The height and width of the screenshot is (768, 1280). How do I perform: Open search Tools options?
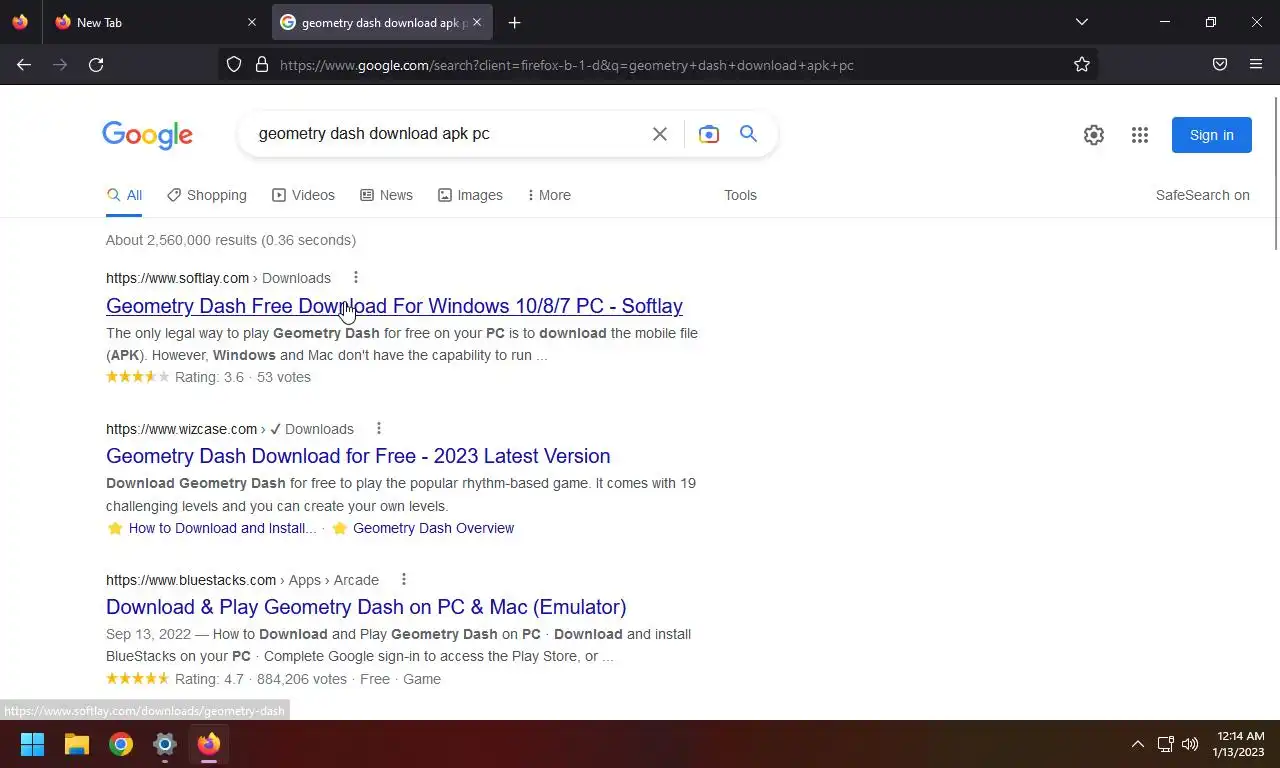pos(740,195)
